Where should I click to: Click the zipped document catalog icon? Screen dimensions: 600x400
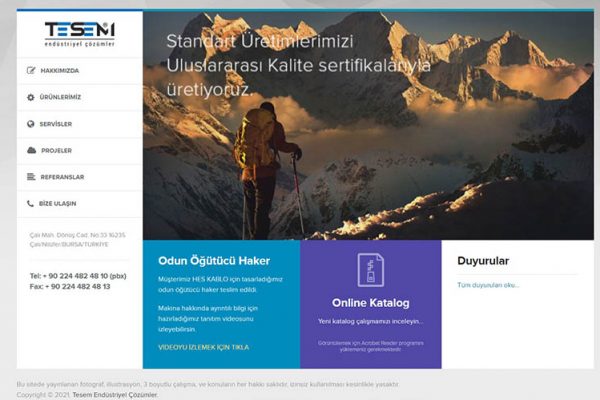tap(371, 270)
